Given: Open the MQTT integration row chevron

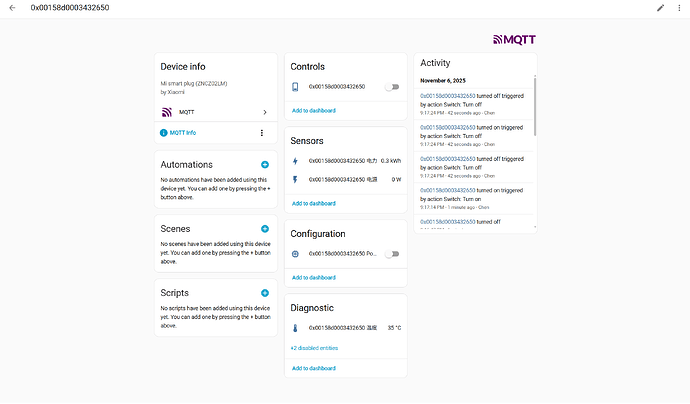Looking at the screenshot, I should pyautogui.click(x=264, y=112).
